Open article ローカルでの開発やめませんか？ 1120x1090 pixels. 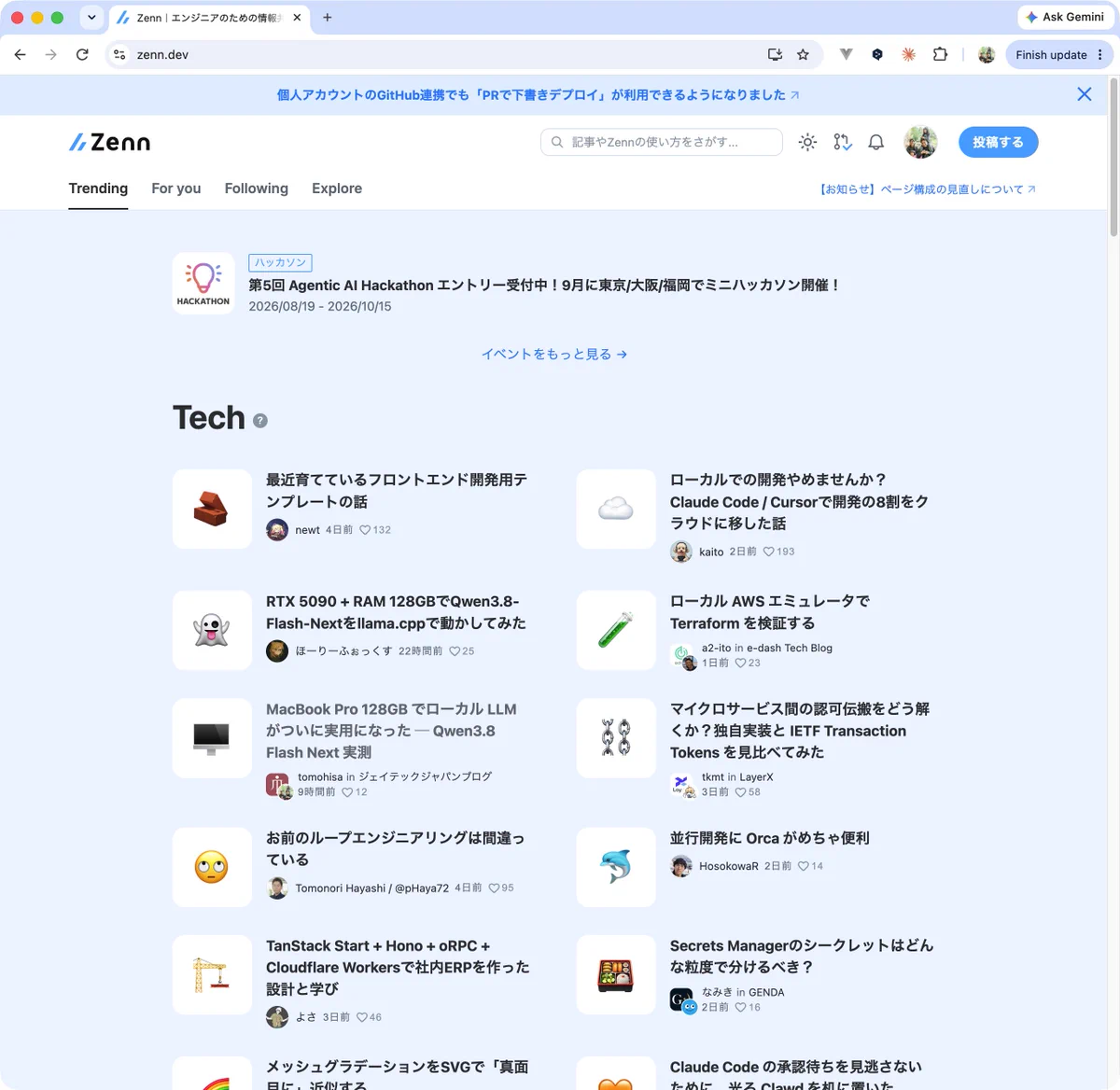(x=800, y=501)
